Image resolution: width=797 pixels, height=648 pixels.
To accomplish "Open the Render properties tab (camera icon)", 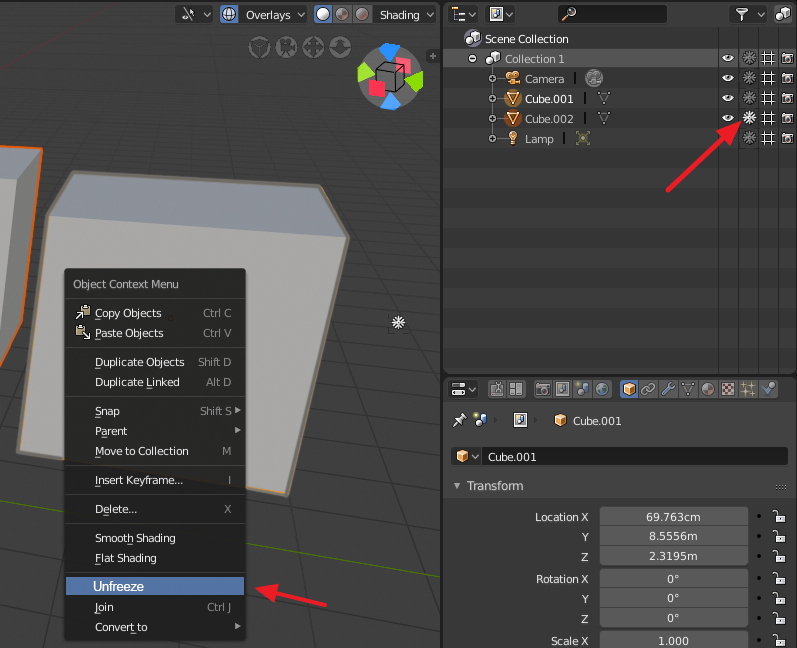I will tap(543, 389).
